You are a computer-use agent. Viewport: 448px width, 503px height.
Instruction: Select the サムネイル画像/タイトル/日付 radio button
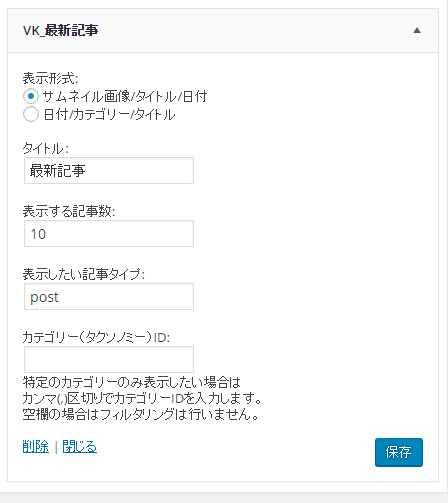(x=31, y=96)
